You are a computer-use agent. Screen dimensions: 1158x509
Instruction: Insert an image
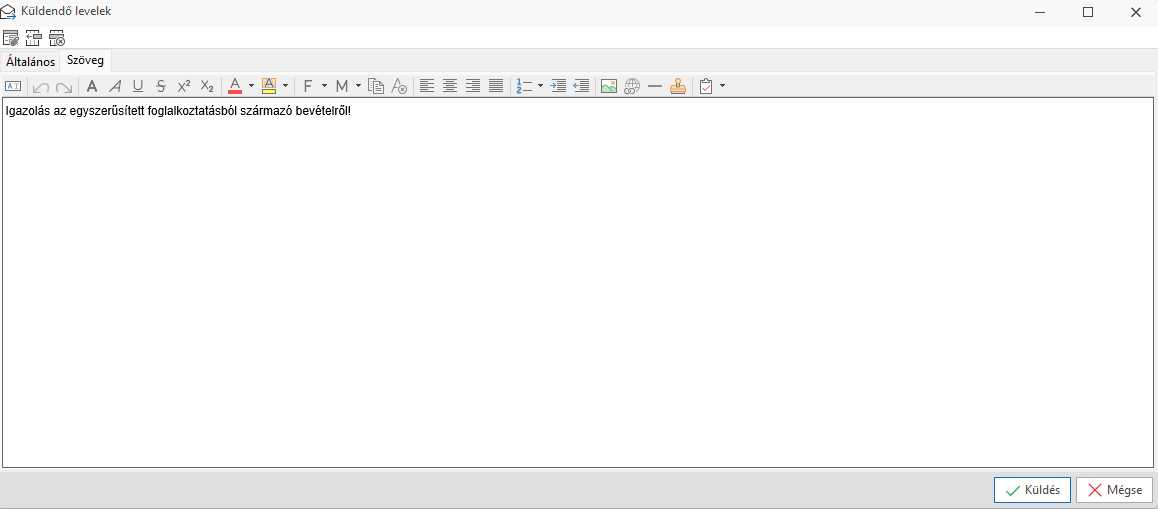[x=609, y=86]
